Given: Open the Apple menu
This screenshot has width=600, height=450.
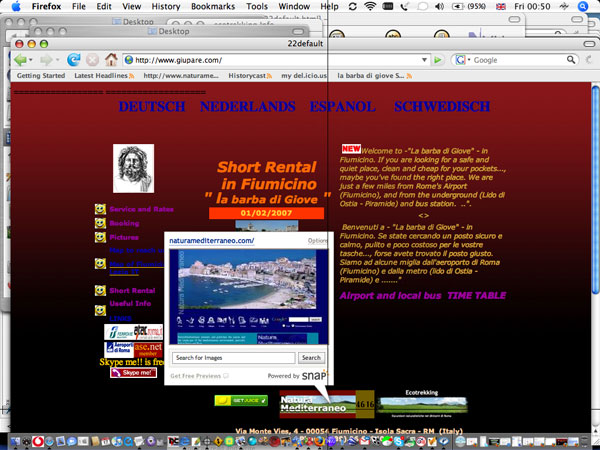Looking at the screenshot, I should (16, 6).
